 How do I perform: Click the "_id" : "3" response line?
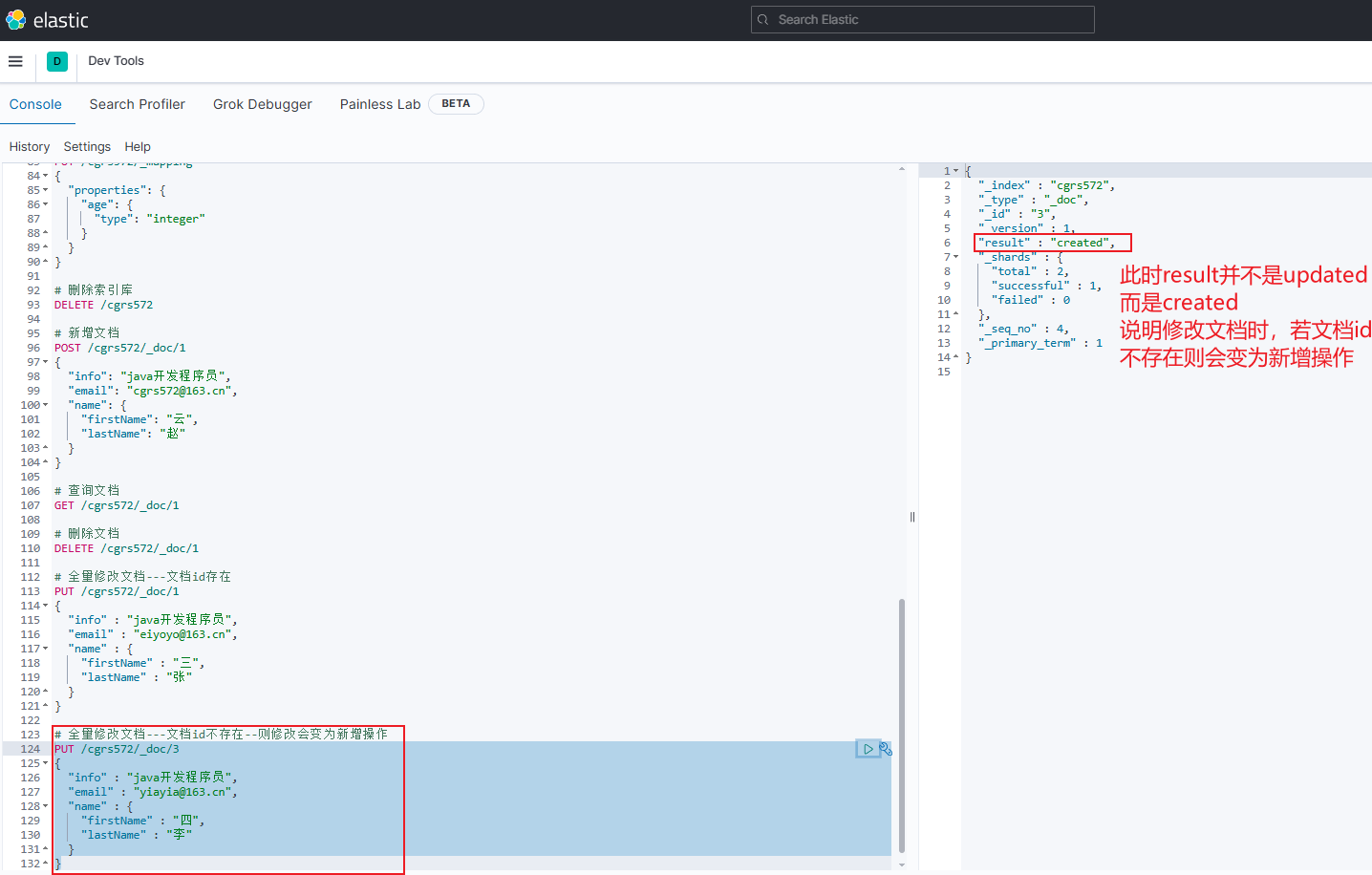1018,214
